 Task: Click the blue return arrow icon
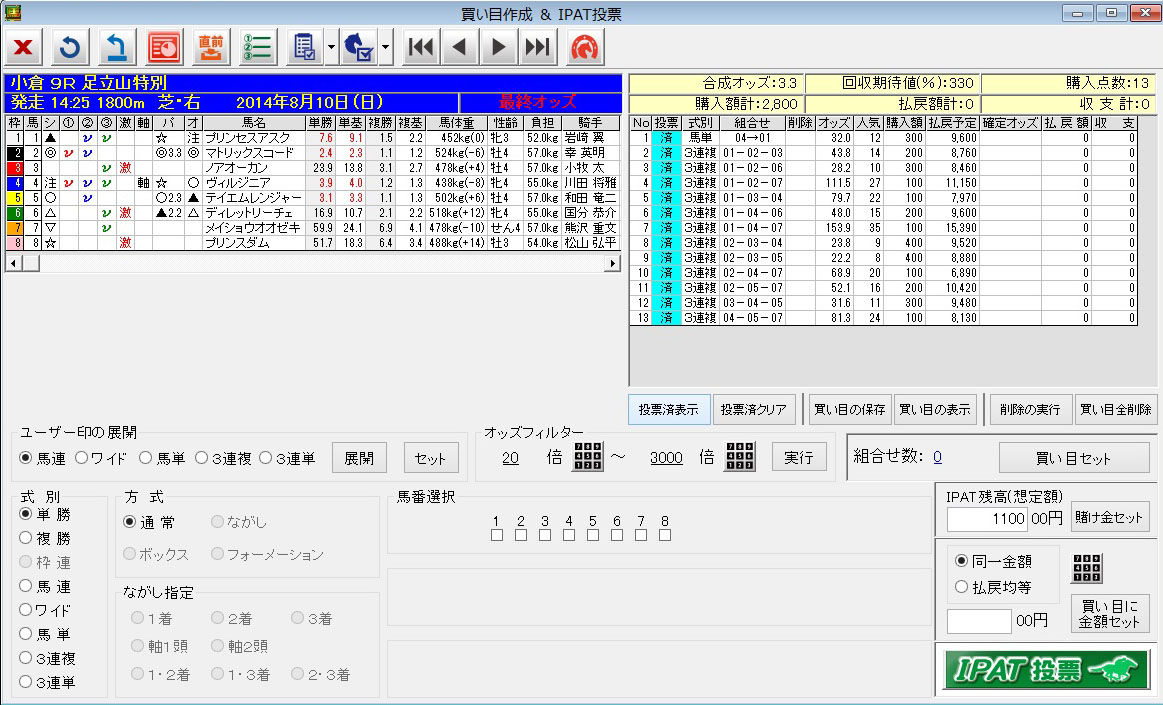(x=116, y=47)
